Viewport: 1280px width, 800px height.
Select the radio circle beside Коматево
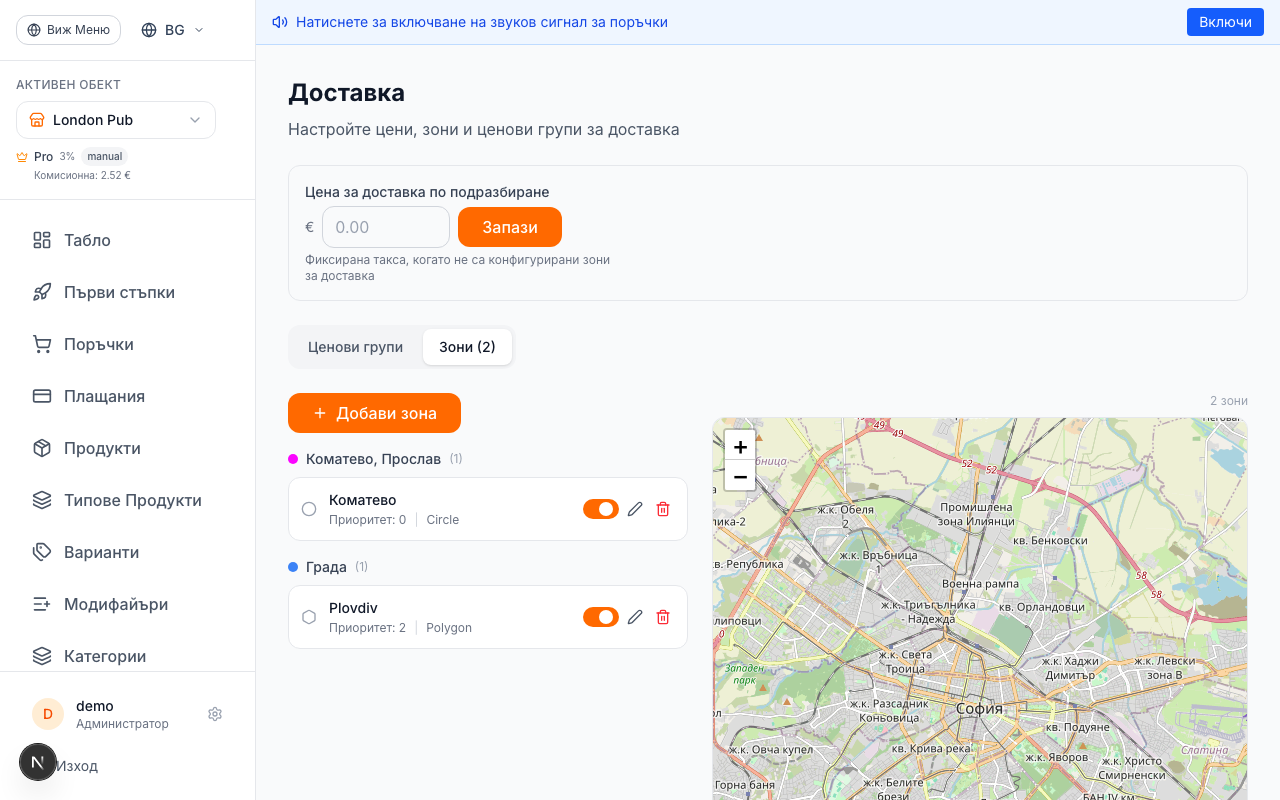309,509
